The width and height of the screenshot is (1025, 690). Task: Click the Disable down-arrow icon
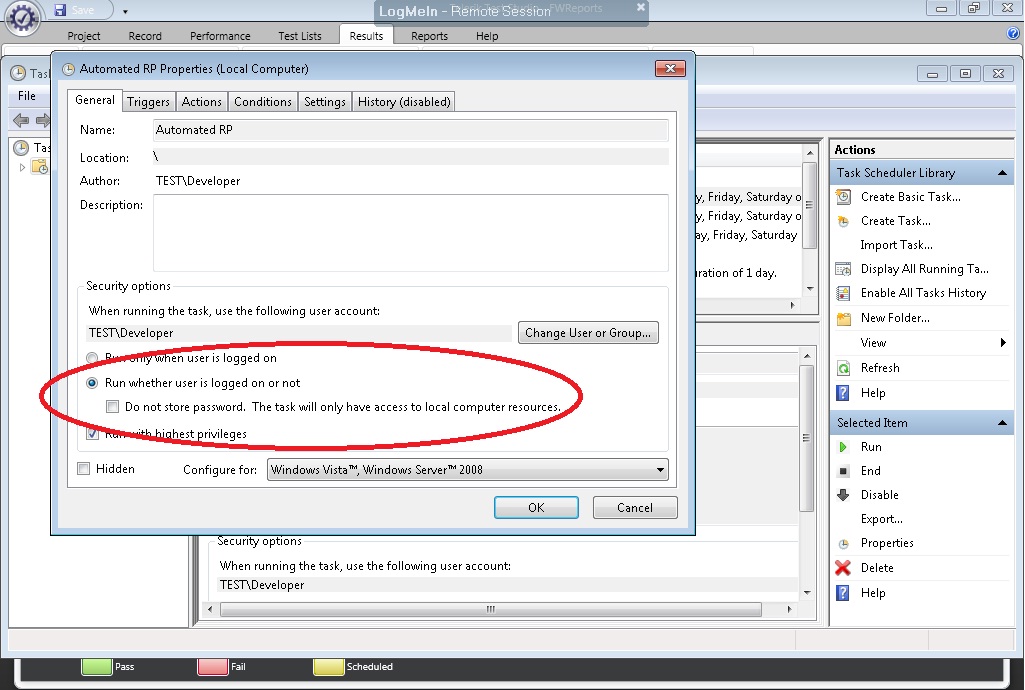(843, 495)
